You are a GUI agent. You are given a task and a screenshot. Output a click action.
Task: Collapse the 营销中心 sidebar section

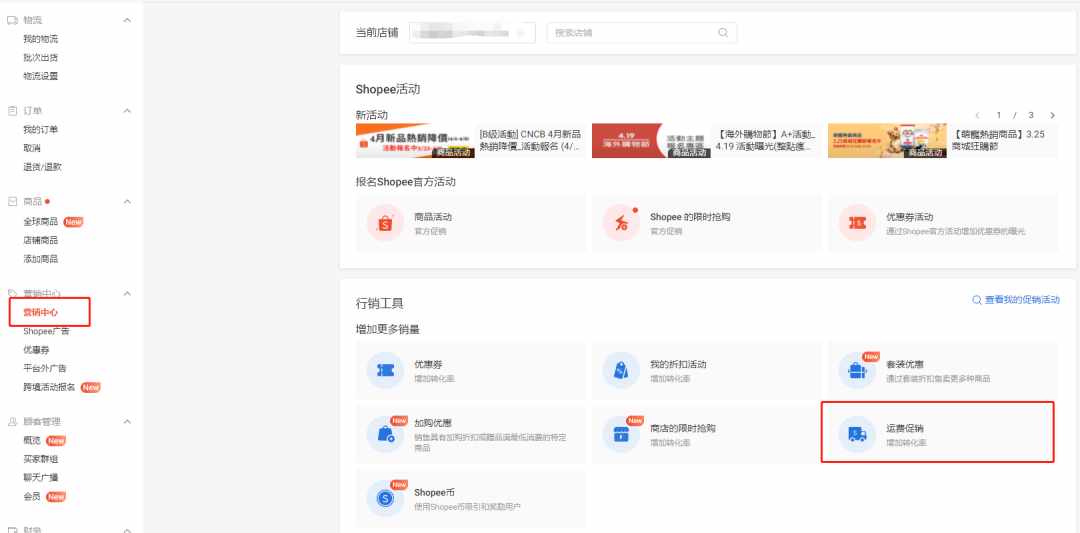[x=127, y=293]
